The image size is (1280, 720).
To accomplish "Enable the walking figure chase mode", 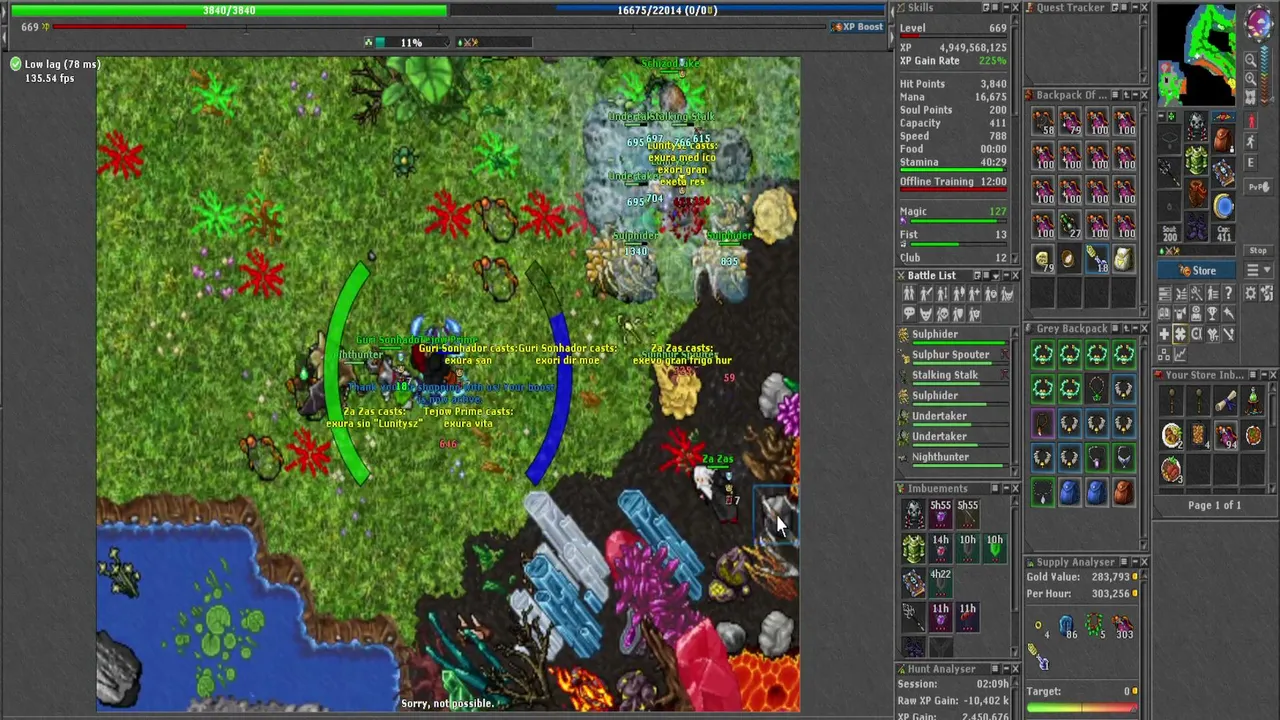I will tap(1250, 143).
